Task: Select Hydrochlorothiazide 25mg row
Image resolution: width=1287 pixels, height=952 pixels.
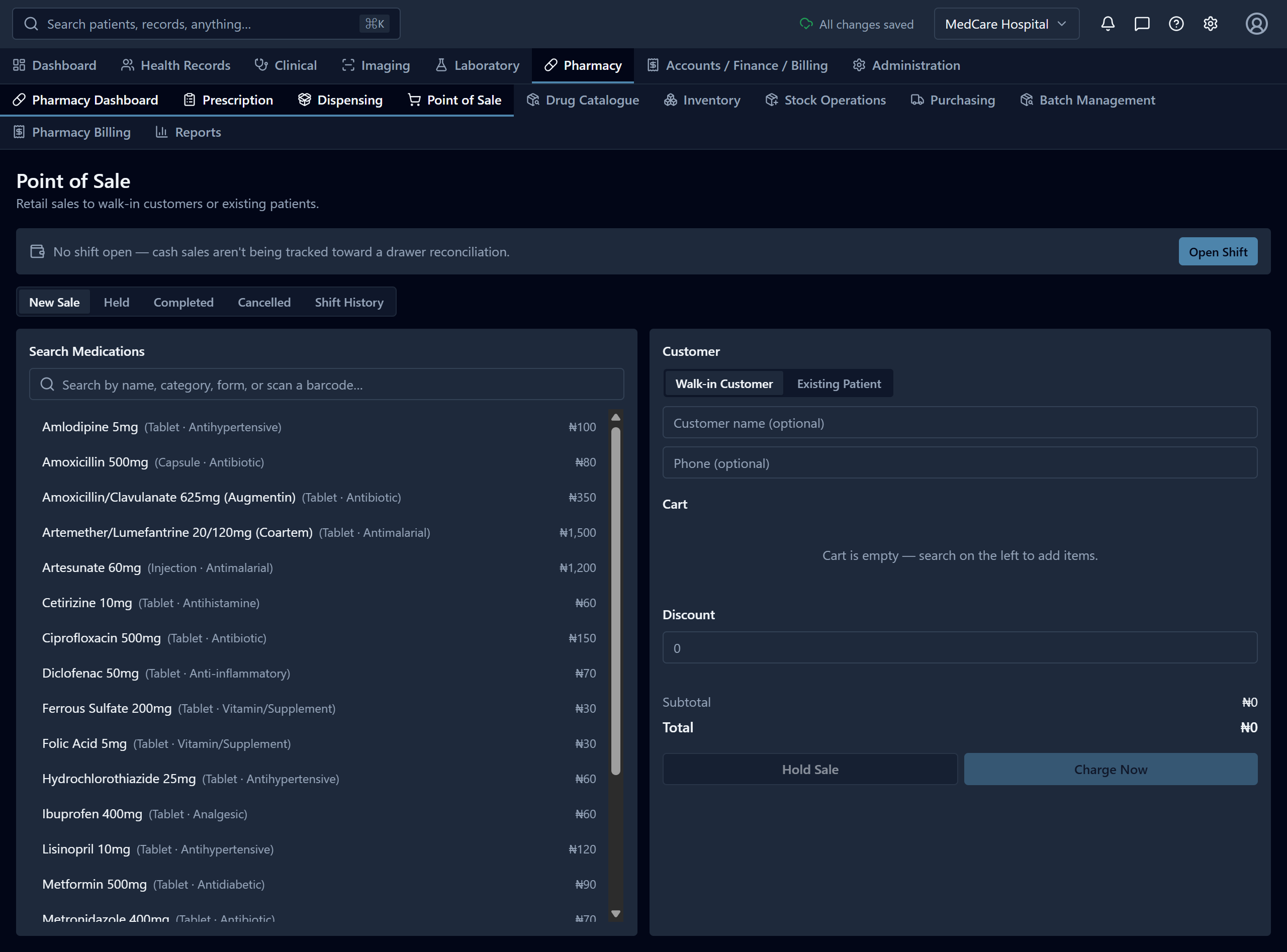Action: pyautogui.click(x=319, y=779)
